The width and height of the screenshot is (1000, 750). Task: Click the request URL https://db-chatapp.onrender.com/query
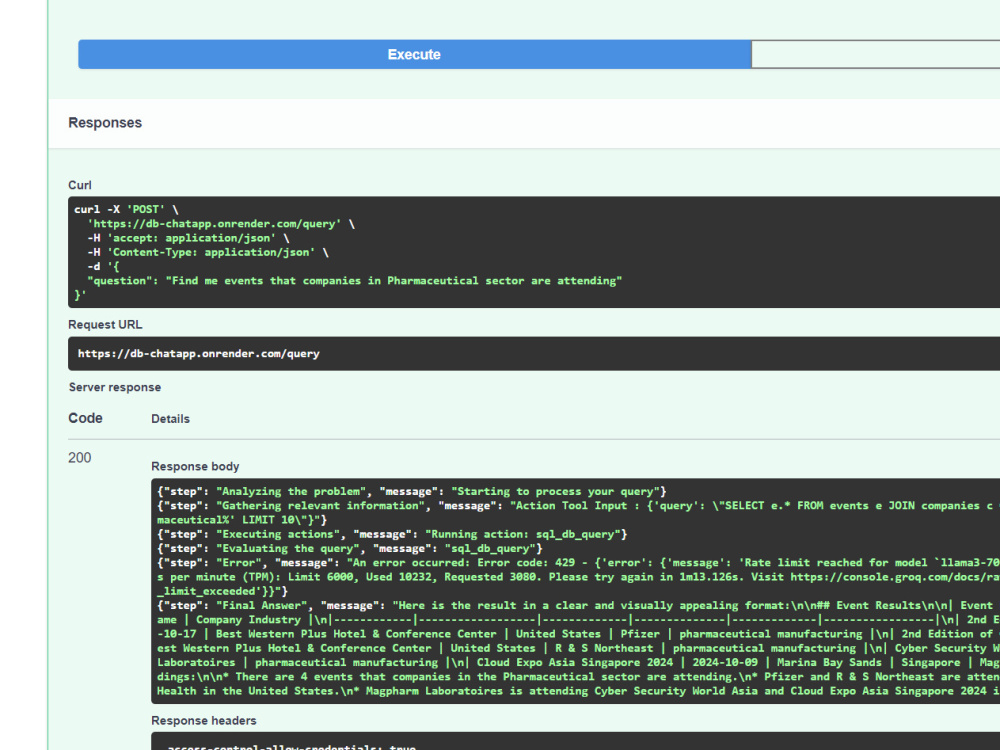[198, 353]
